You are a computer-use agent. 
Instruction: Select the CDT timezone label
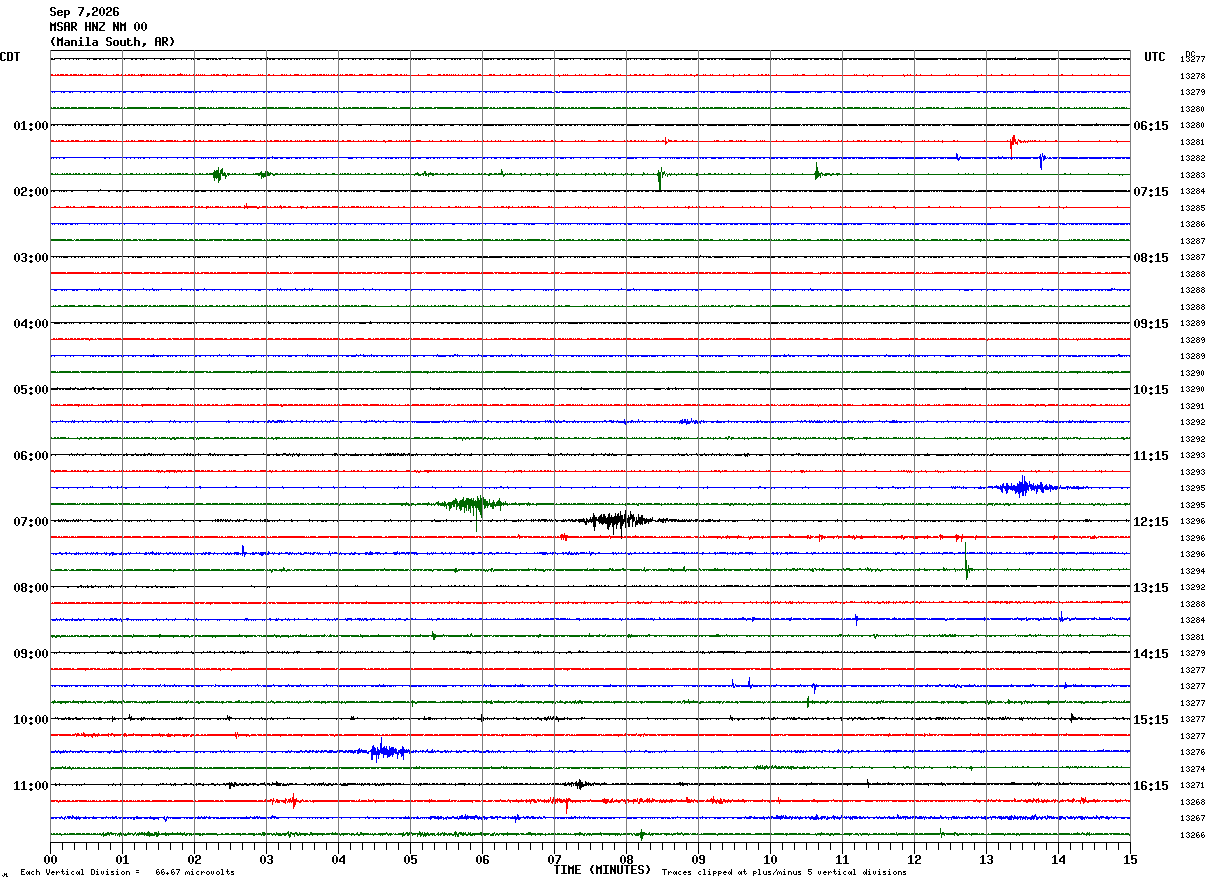pos(10,57)
